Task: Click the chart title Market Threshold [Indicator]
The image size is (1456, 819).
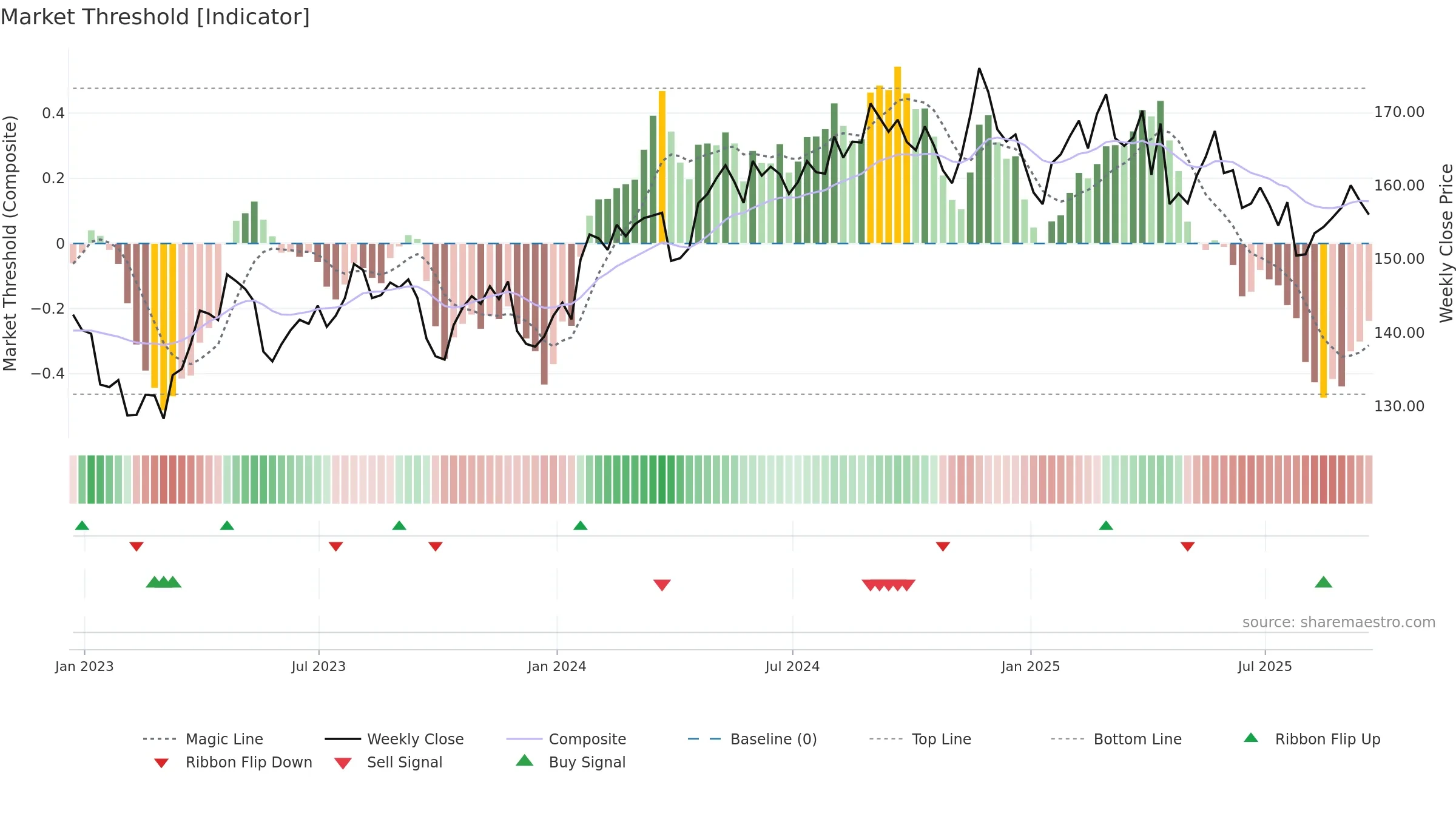Action: pos(155,17)
